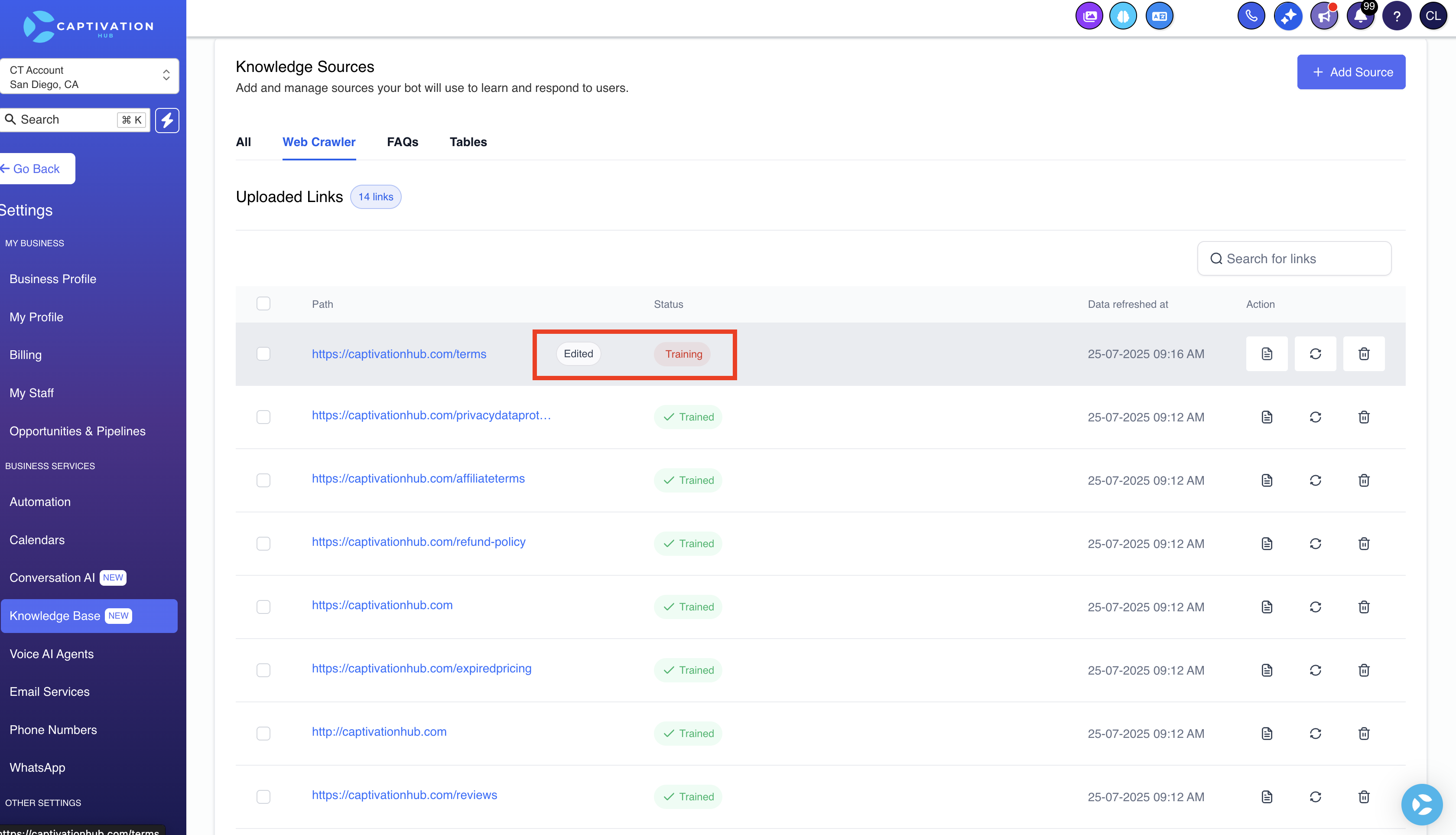Click the Training status on terms row
The image size is (1456, 835).
click(682, 354)
